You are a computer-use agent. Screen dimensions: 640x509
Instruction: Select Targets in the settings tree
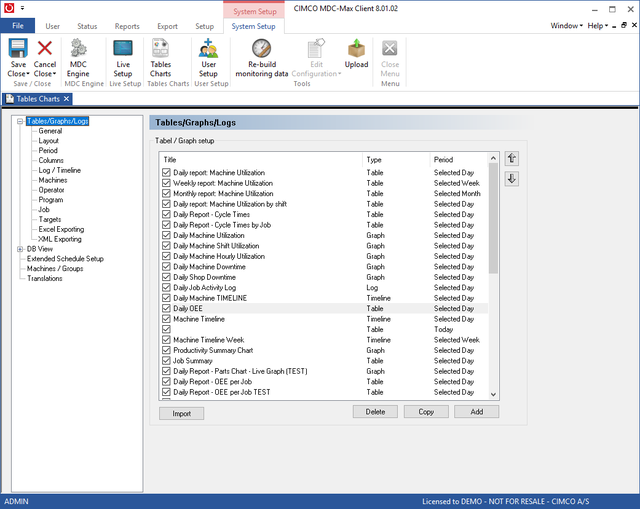(x=50, y=220)
